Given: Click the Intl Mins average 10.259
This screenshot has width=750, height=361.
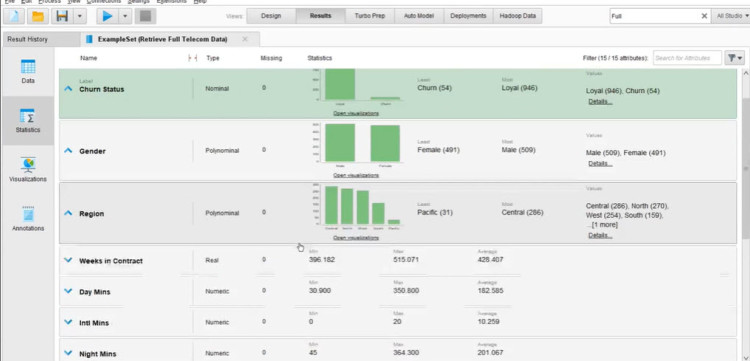Looking at the screenshot, I should point(488,322).
